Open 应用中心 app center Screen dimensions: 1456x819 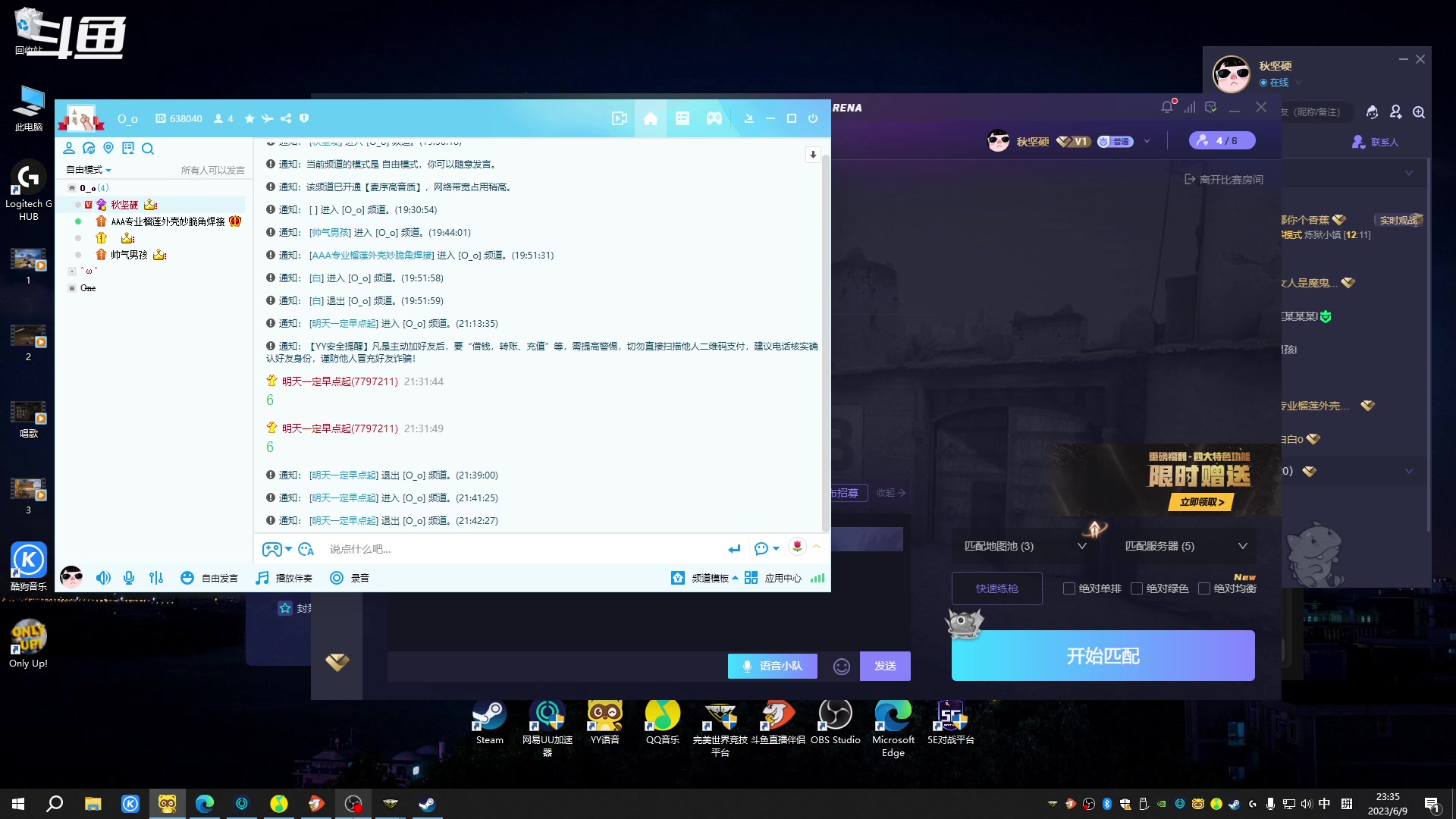(773, 578)
